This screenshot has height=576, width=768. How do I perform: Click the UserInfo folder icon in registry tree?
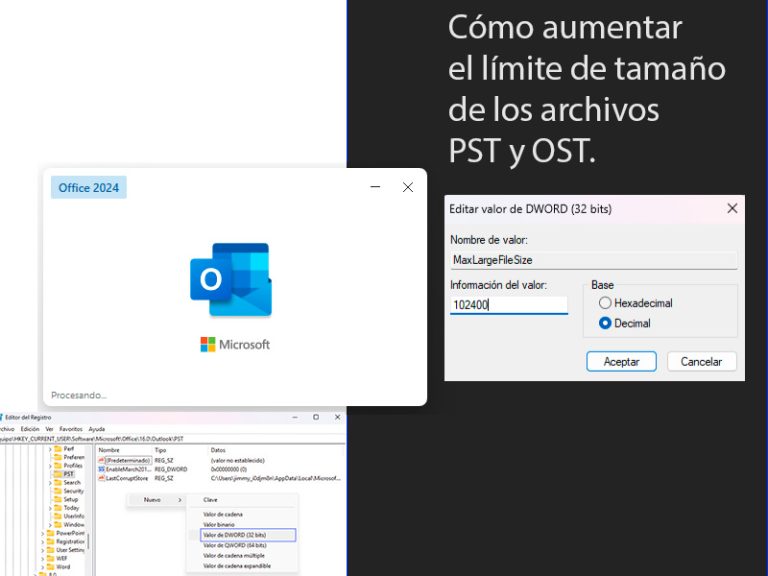(58, 516)
